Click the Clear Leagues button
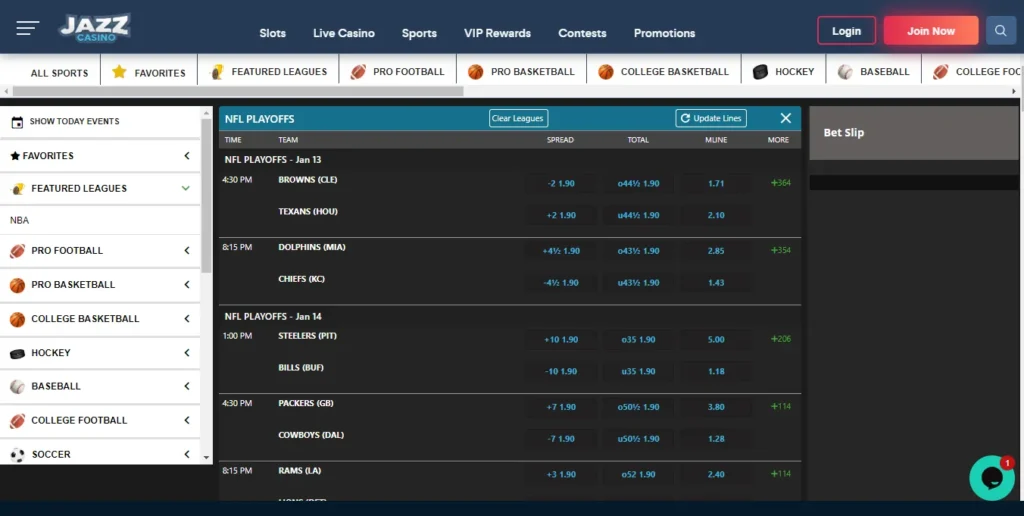Viewport: 1024px width, 516px height. 518,118
